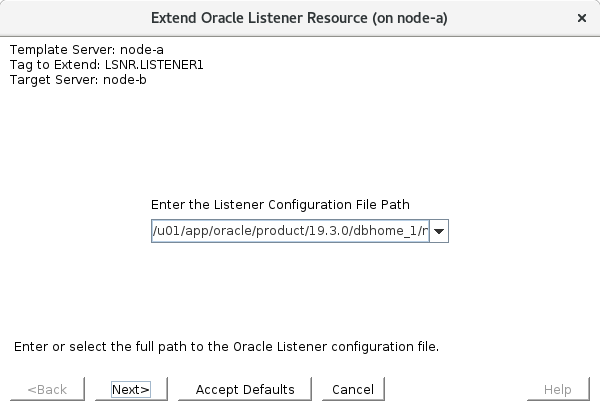The image size is (600, 411).
Task: Go to previous step with <Back
Action: (x=47, y=389)
